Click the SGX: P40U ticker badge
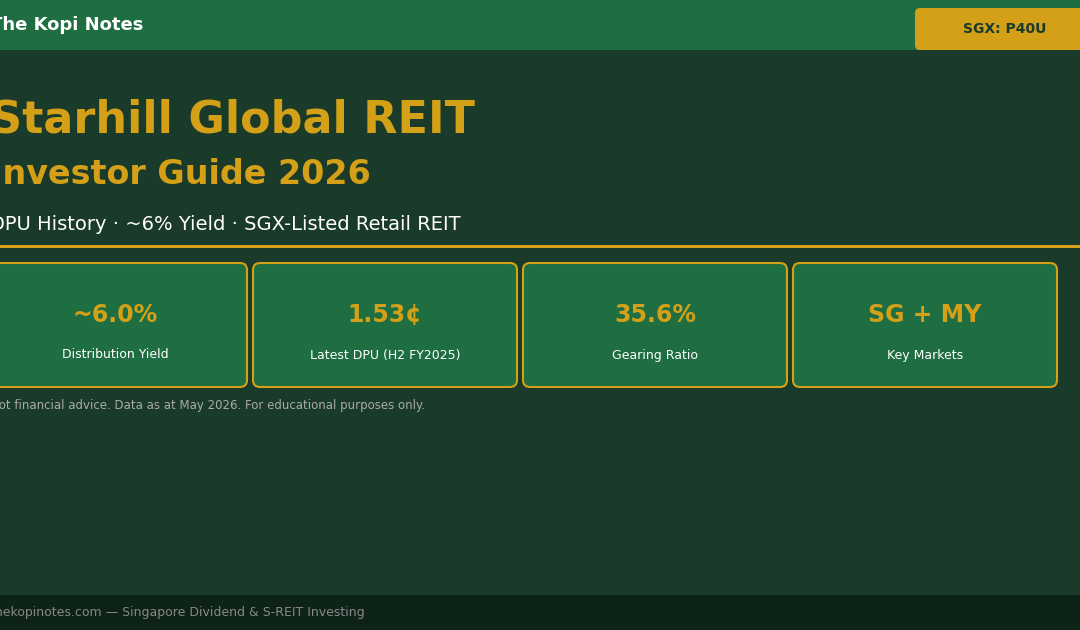The height and width of the screenshot is (630, 1080). click(997, 29)
